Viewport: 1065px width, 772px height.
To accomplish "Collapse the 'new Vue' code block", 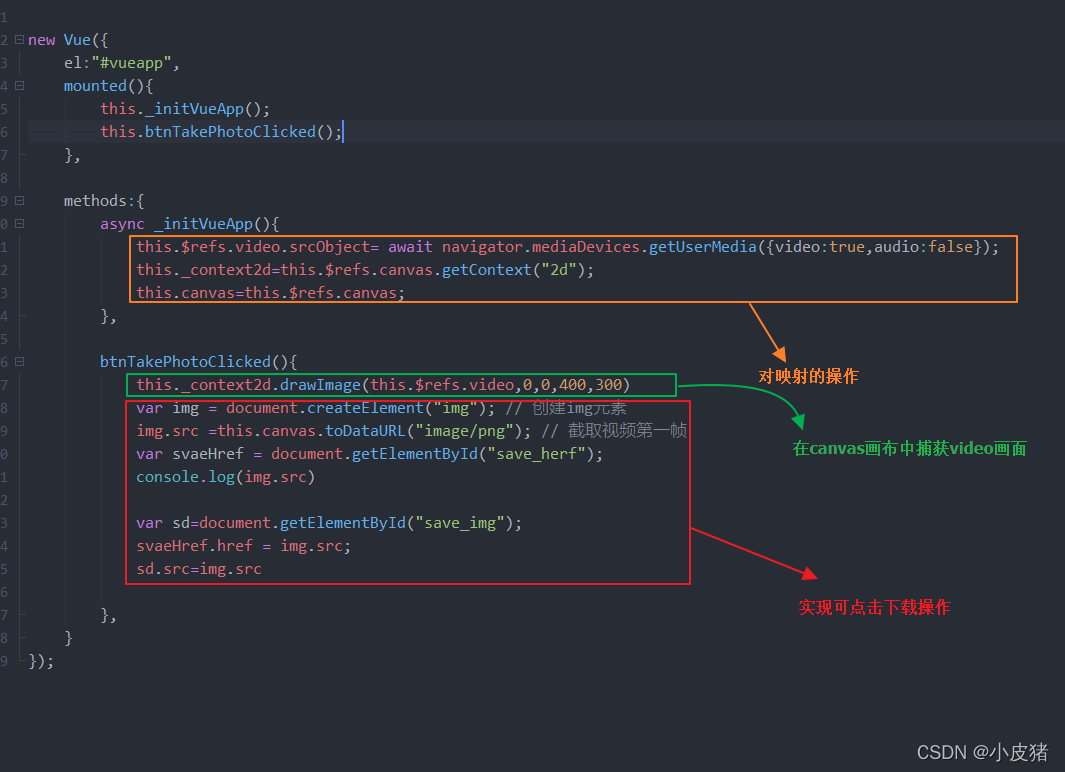I will (x=19, y=40).
